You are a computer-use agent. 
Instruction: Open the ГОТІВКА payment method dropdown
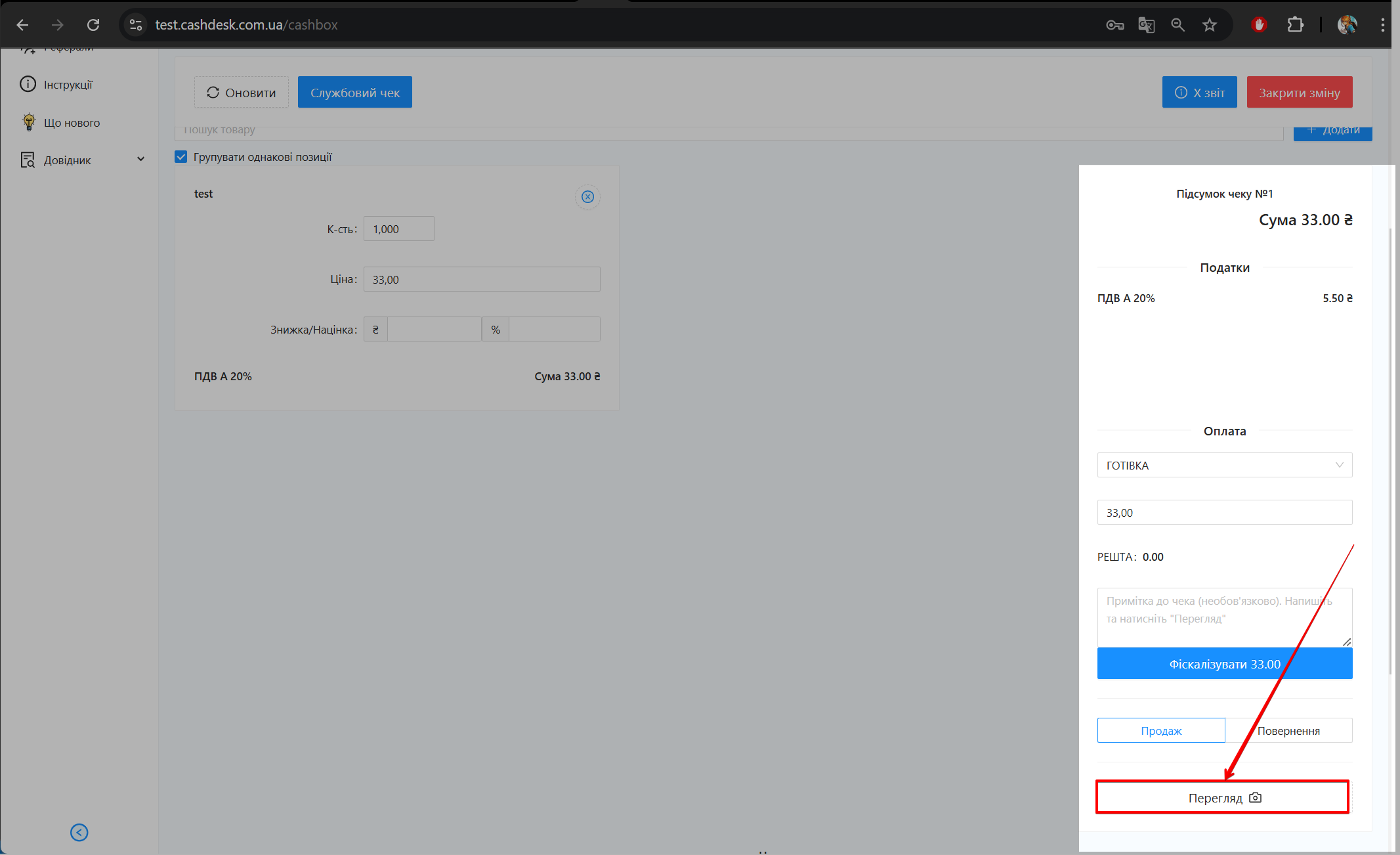tap(1224, 466)
